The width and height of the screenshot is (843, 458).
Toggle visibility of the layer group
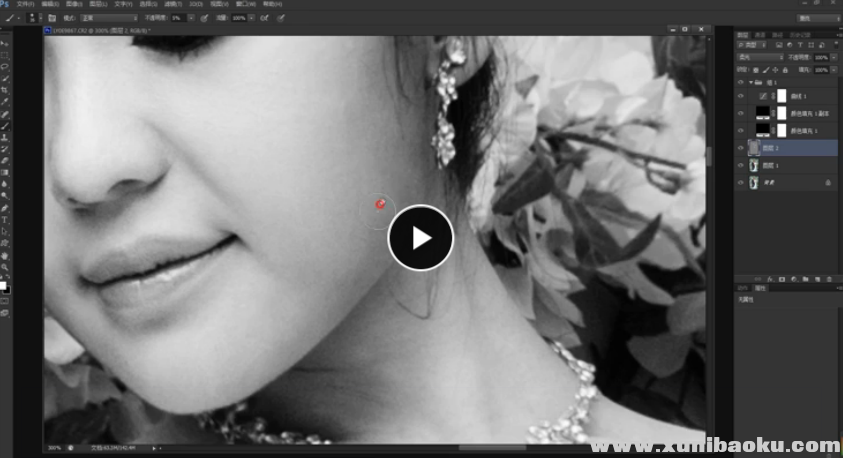pyautogui.click(x=740, y=82)
